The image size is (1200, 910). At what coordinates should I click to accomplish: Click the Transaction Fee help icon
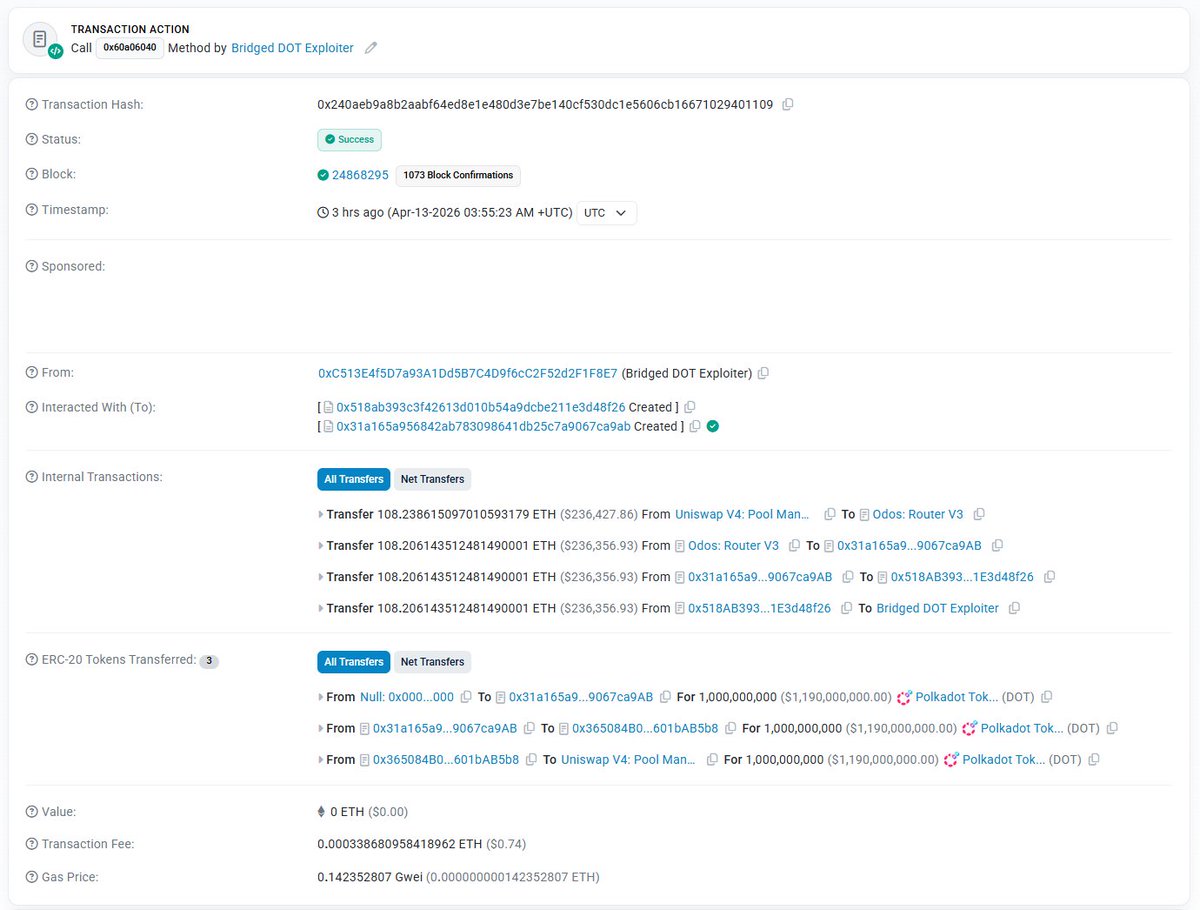click(32, 844)
